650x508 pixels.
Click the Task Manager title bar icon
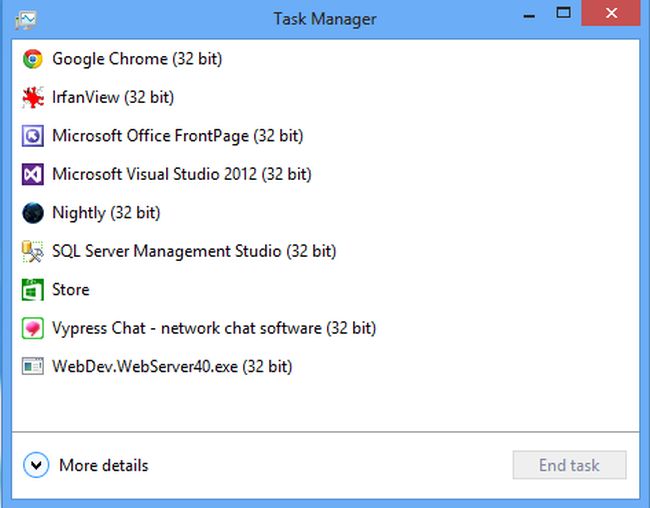[26, 20]
